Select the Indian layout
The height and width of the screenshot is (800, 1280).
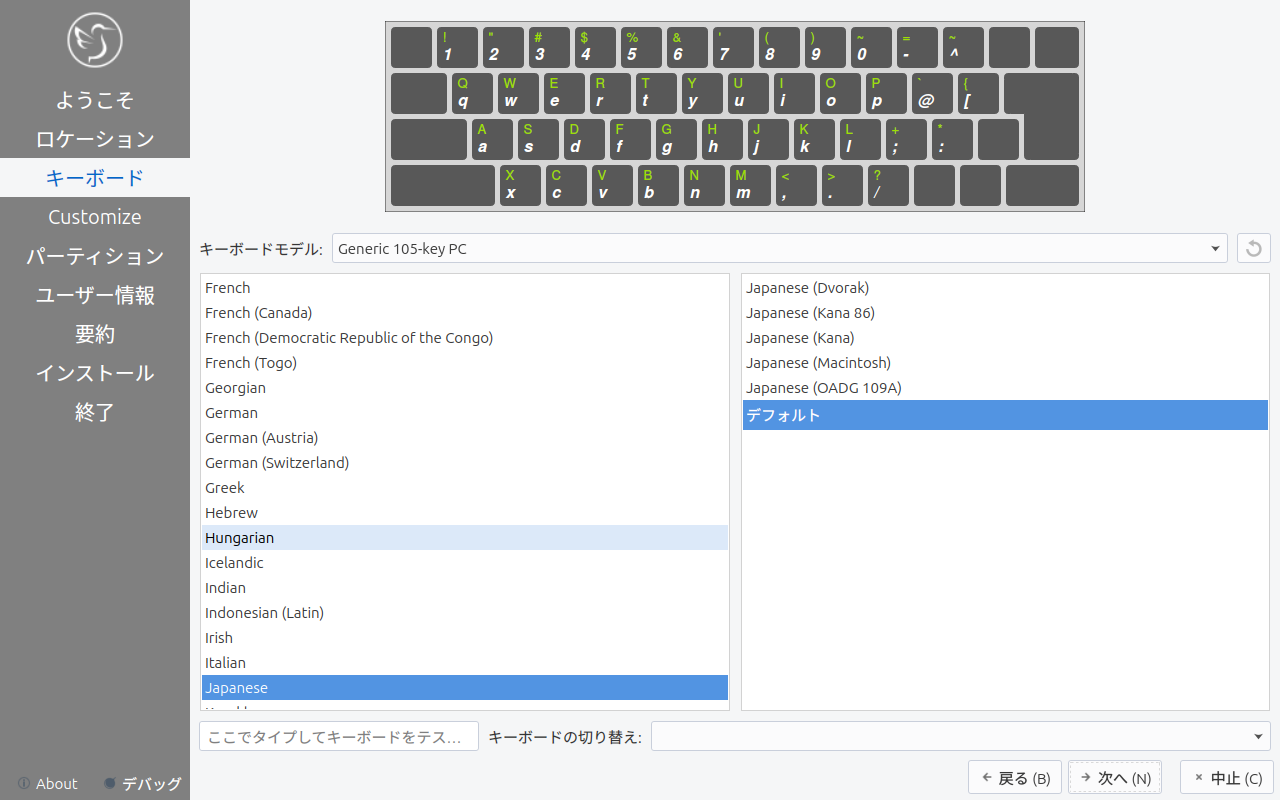465,588
